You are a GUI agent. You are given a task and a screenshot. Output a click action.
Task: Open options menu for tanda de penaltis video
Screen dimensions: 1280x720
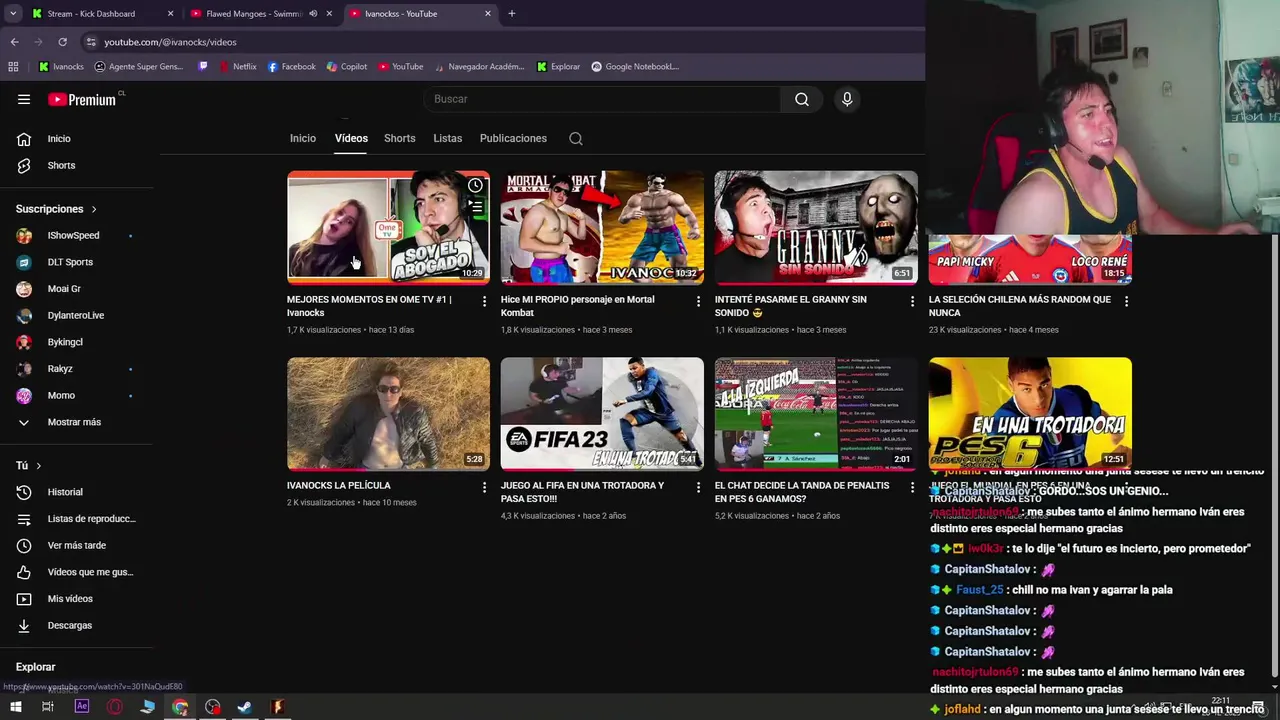click(912, 487)
